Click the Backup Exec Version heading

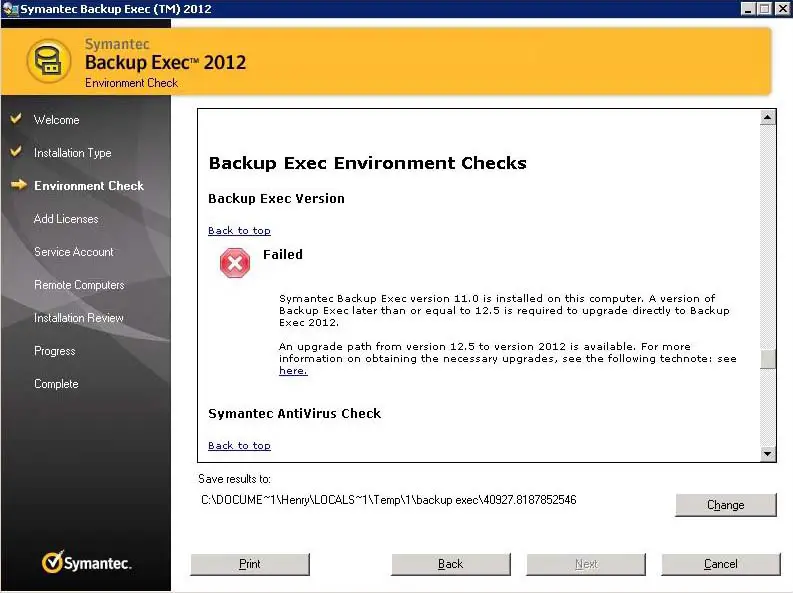pos(276,198)
